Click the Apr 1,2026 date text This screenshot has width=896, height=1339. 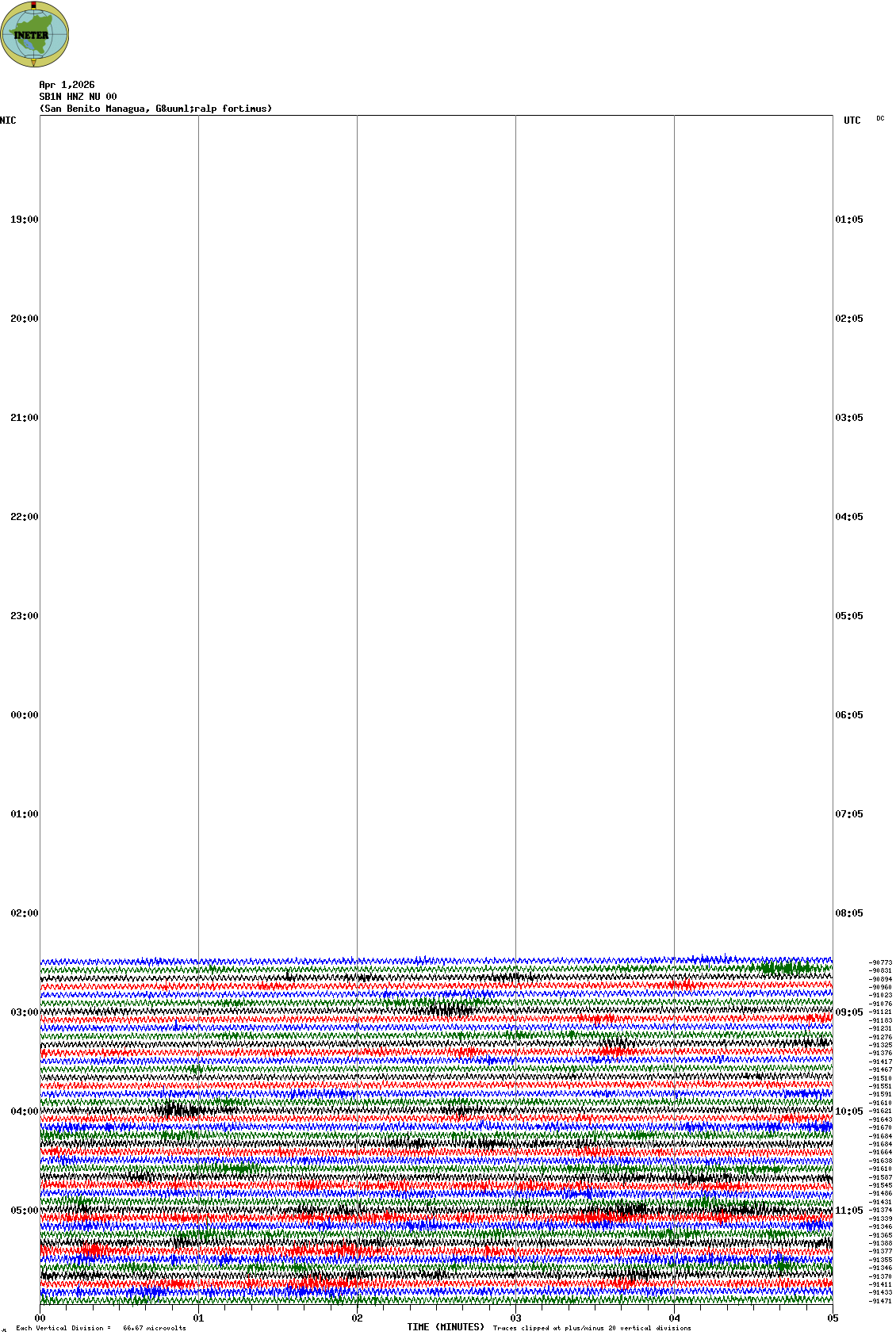coord(67,85)
